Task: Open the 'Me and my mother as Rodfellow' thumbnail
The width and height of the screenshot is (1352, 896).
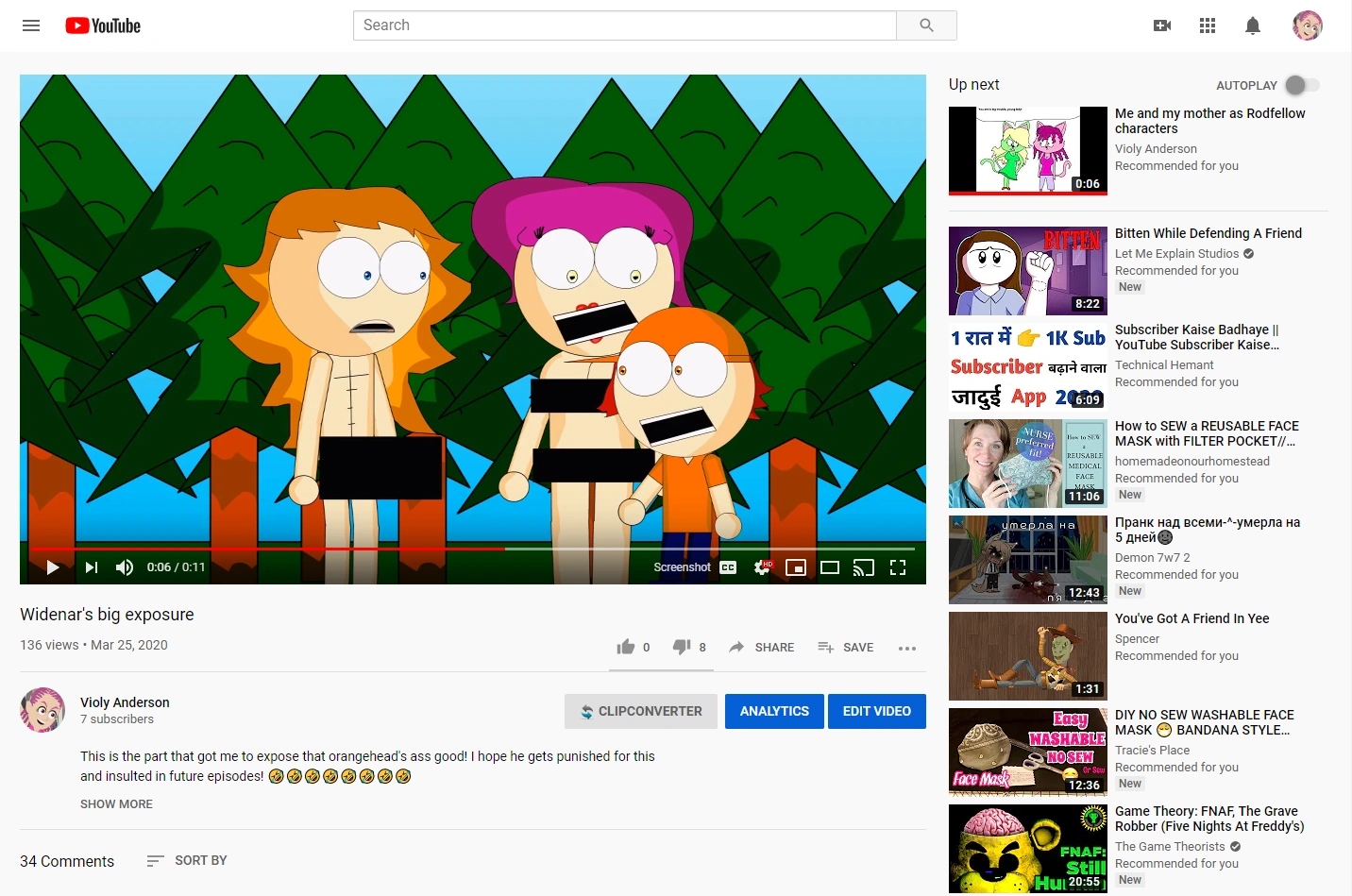Action: point(1028,150)
